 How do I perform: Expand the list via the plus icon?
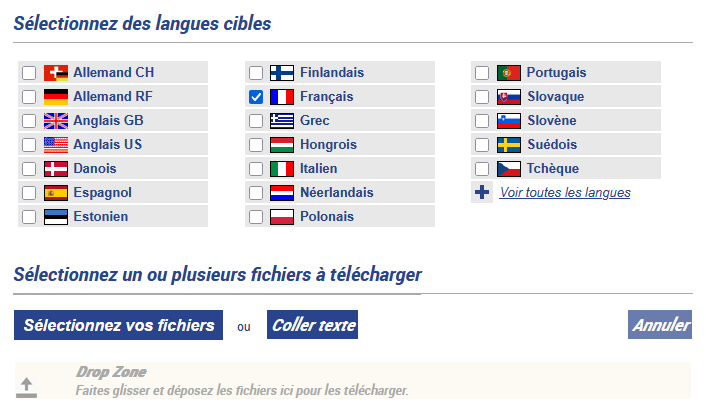tap(482, 193)
